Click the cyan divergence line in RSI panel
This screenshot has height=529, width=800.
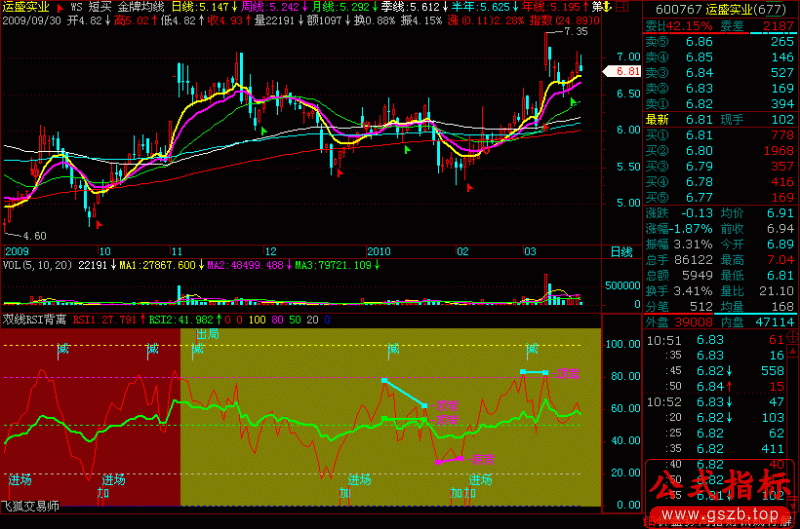tap(404, 392)
